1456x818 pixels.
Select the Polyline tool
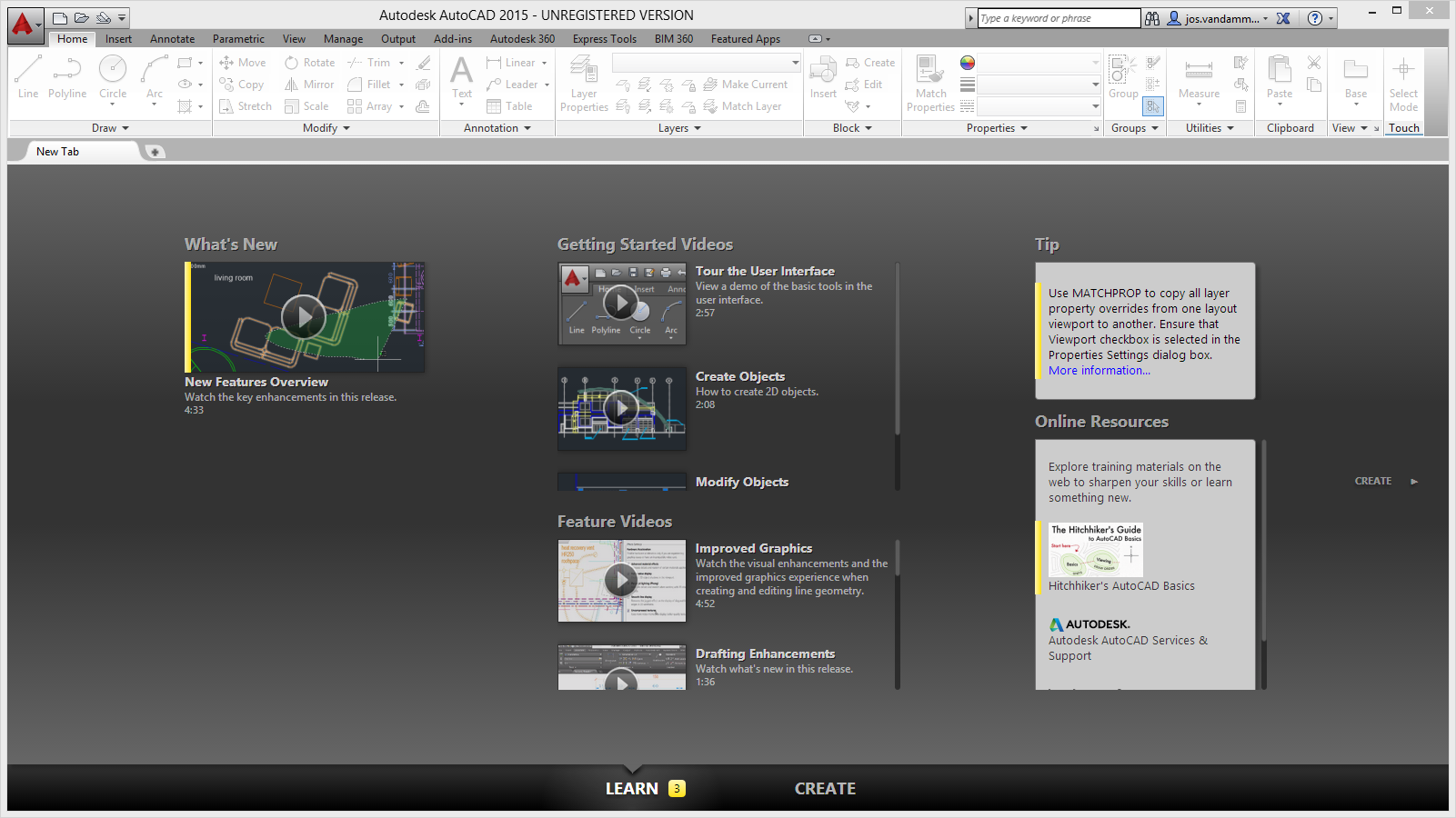[67, 76]
